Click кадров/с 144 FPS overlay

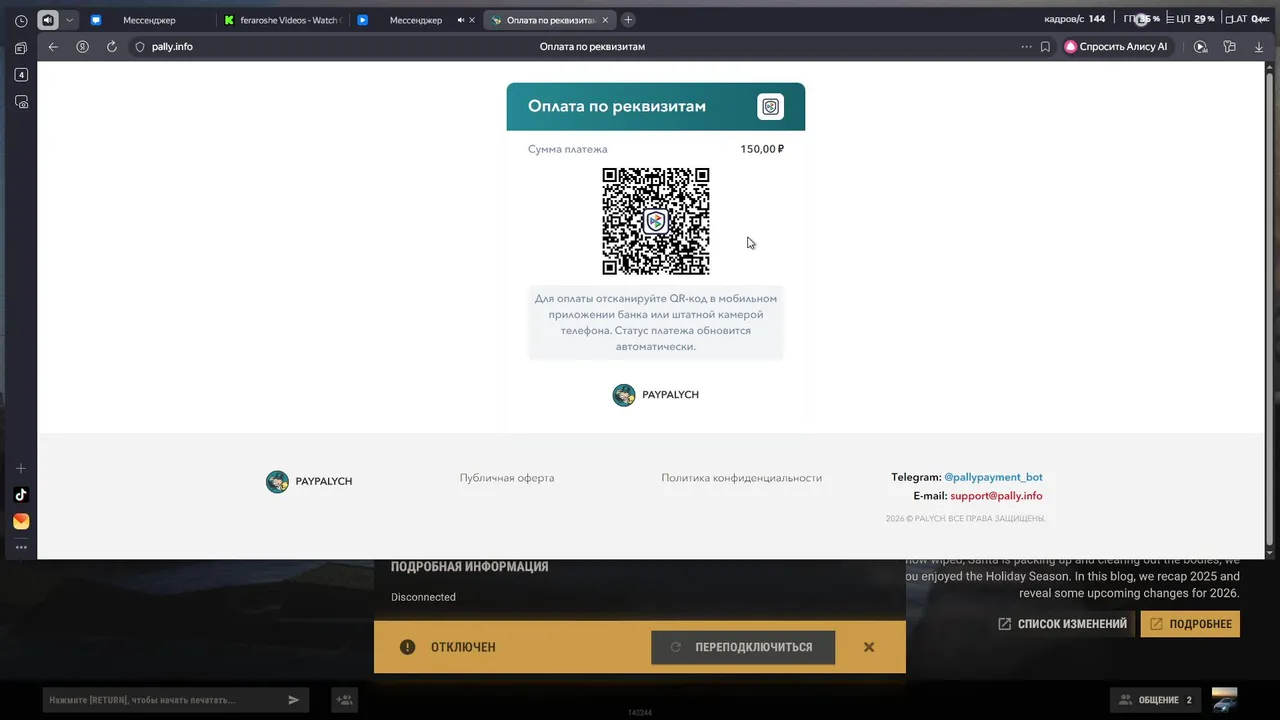[1075, 19]
